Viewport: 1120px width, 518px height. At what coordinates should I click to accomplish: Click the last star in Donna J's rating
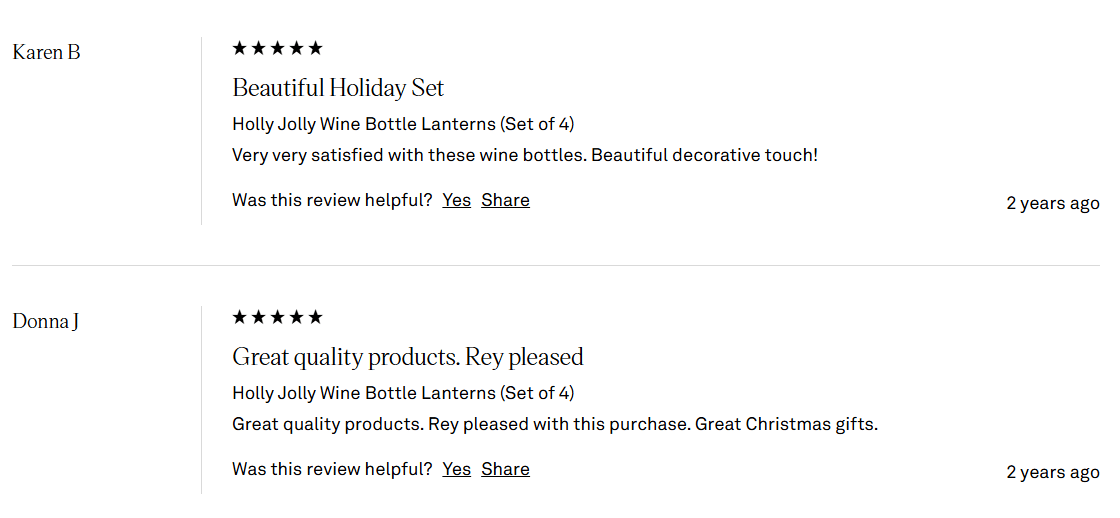316,317
